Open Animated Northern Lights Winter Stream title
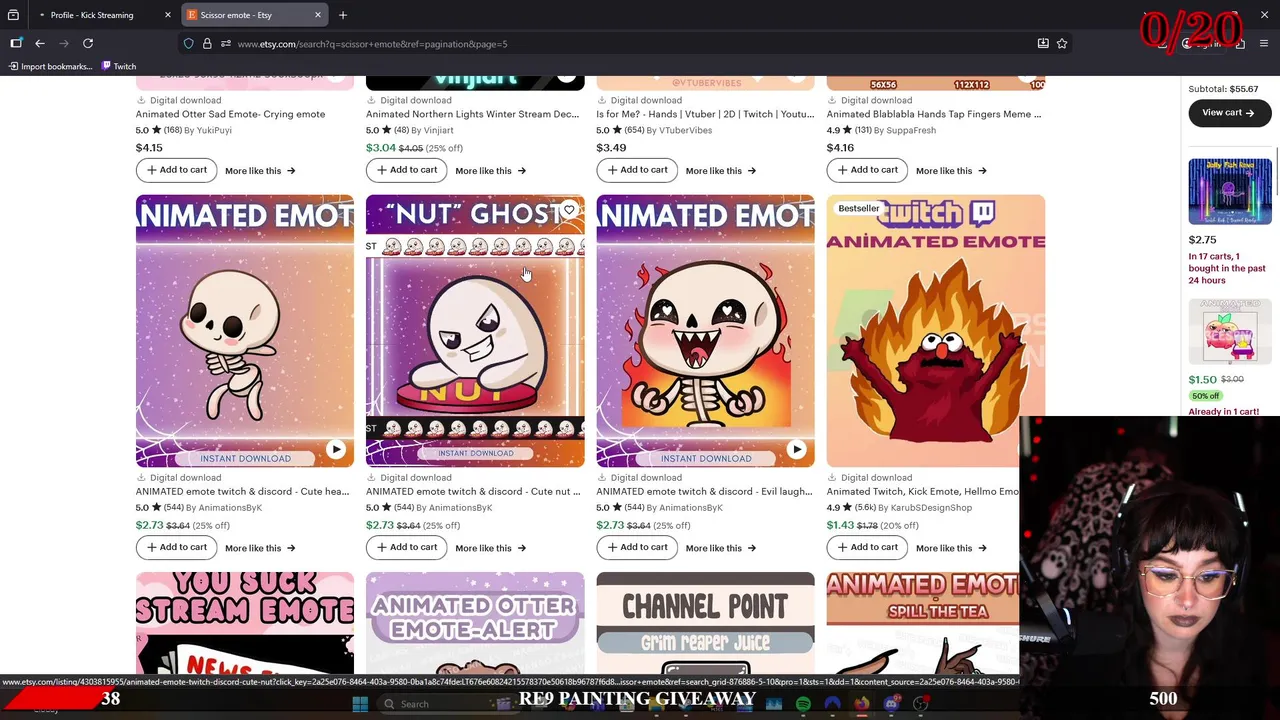Screen dimensions: 1280x720 pos(472,114)
